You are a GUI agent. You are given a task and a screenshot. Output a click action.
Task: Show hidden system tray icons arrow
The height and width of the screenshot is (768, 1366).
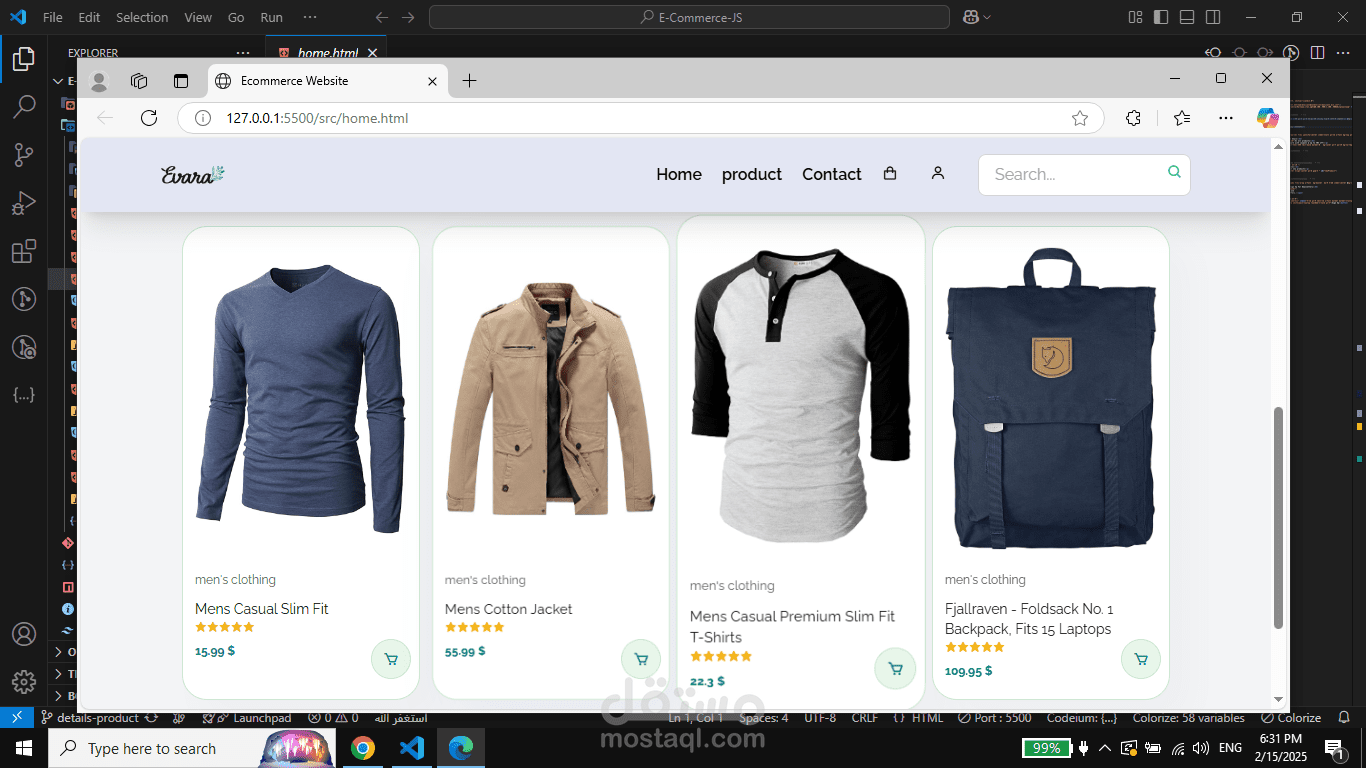point(1105,748)
